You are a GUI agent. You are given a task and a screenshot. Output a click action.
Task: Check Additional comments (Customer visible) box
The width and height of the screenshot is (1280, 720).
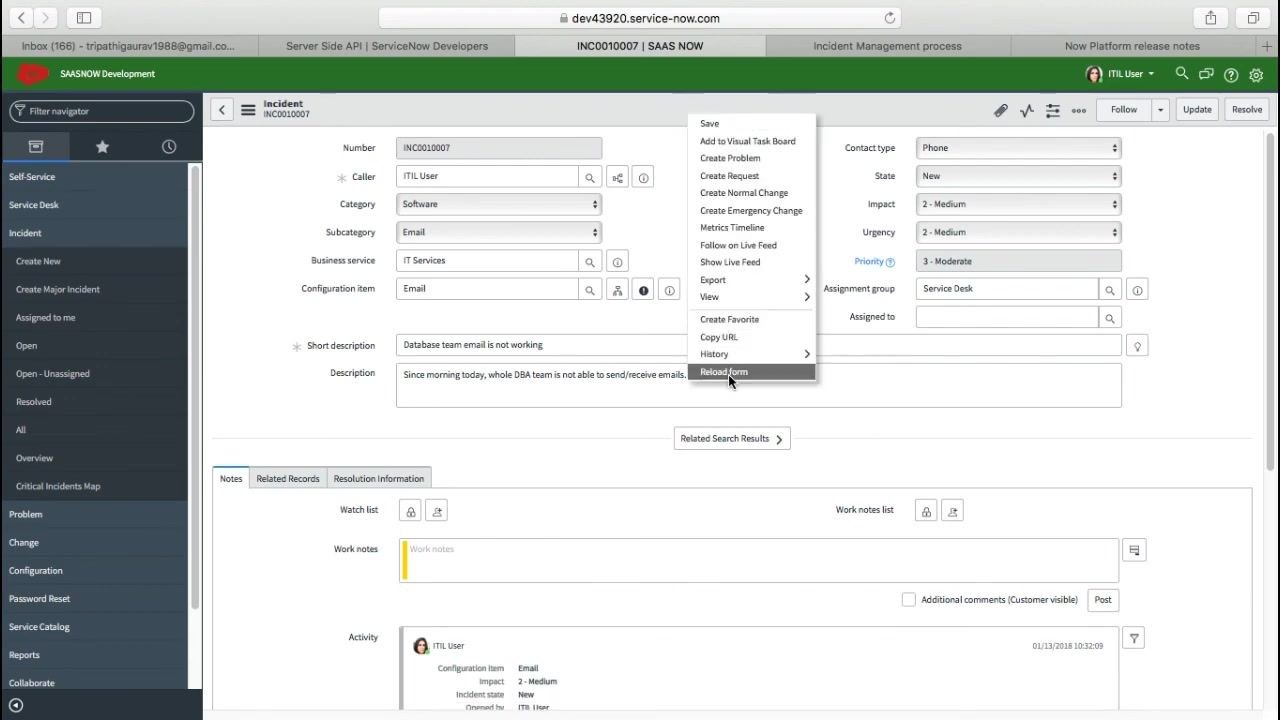(909, 600)
